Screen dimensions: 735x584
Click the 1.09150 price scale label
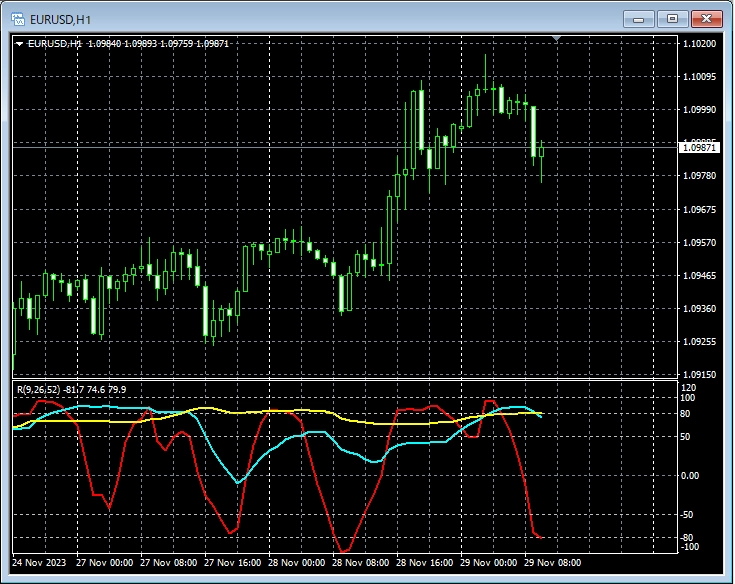(698, 375)
